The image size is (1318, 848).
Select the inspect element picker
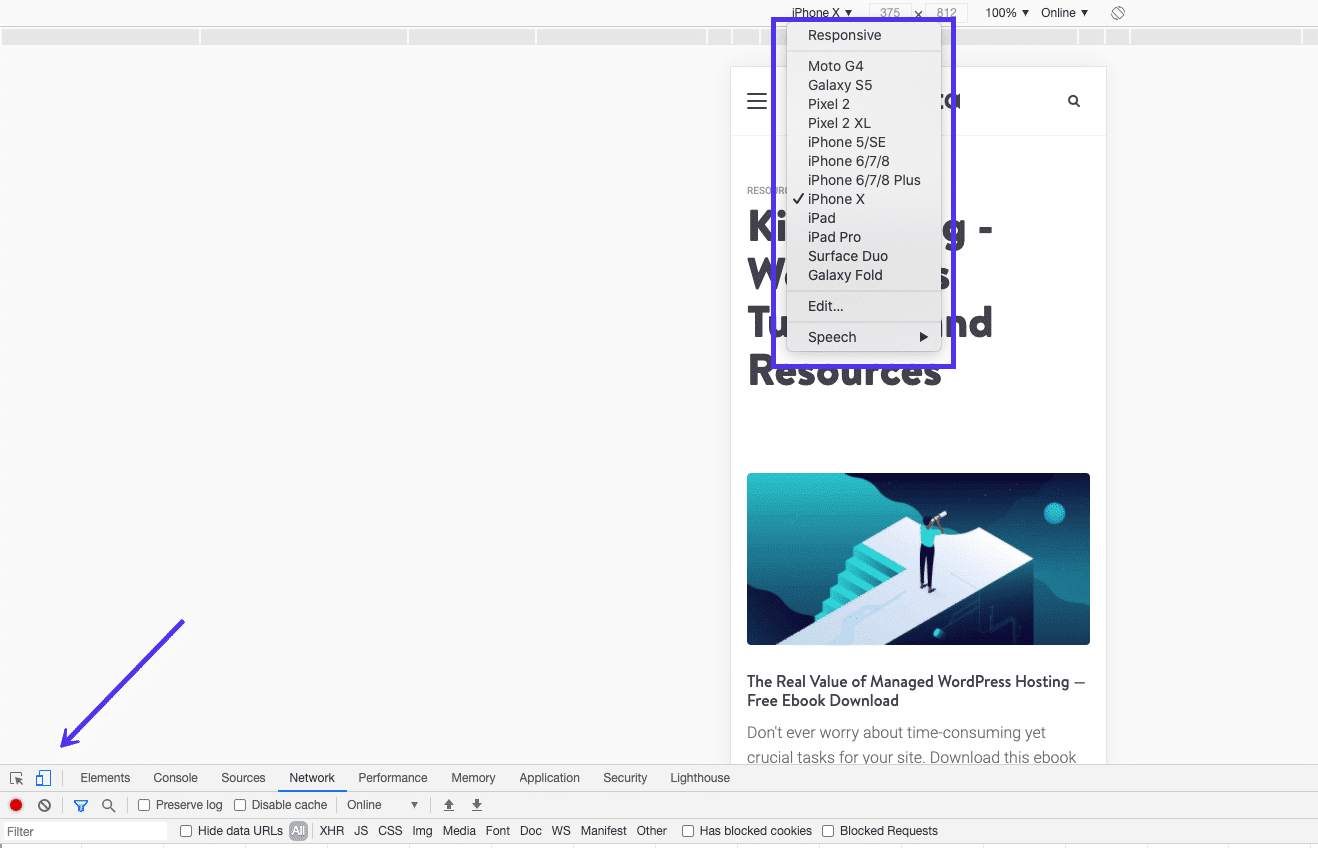(16, 777)
